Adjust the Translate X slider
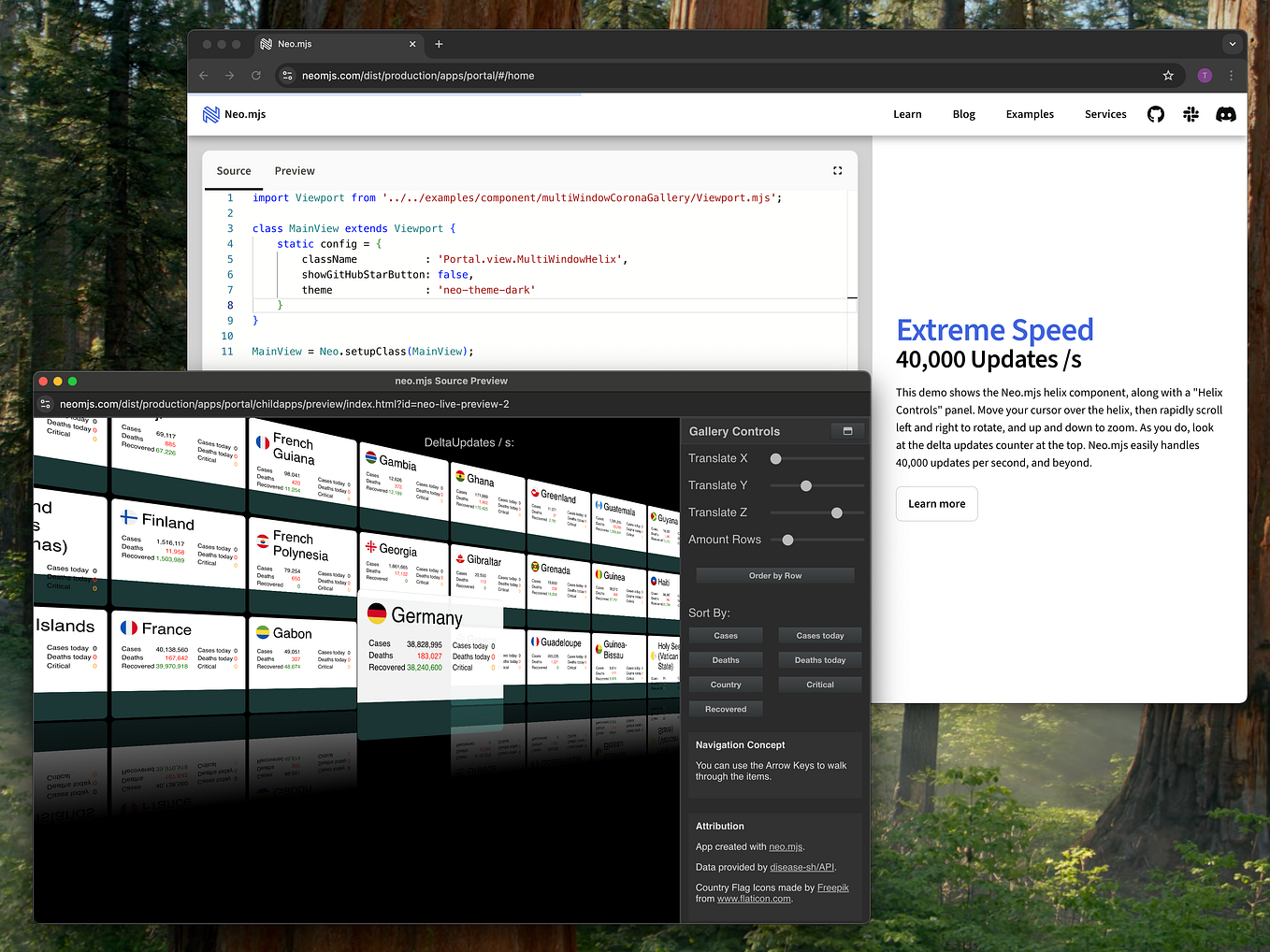This screenshot has width=1270, height=952. pyautogui.click(x=775, y=458)
